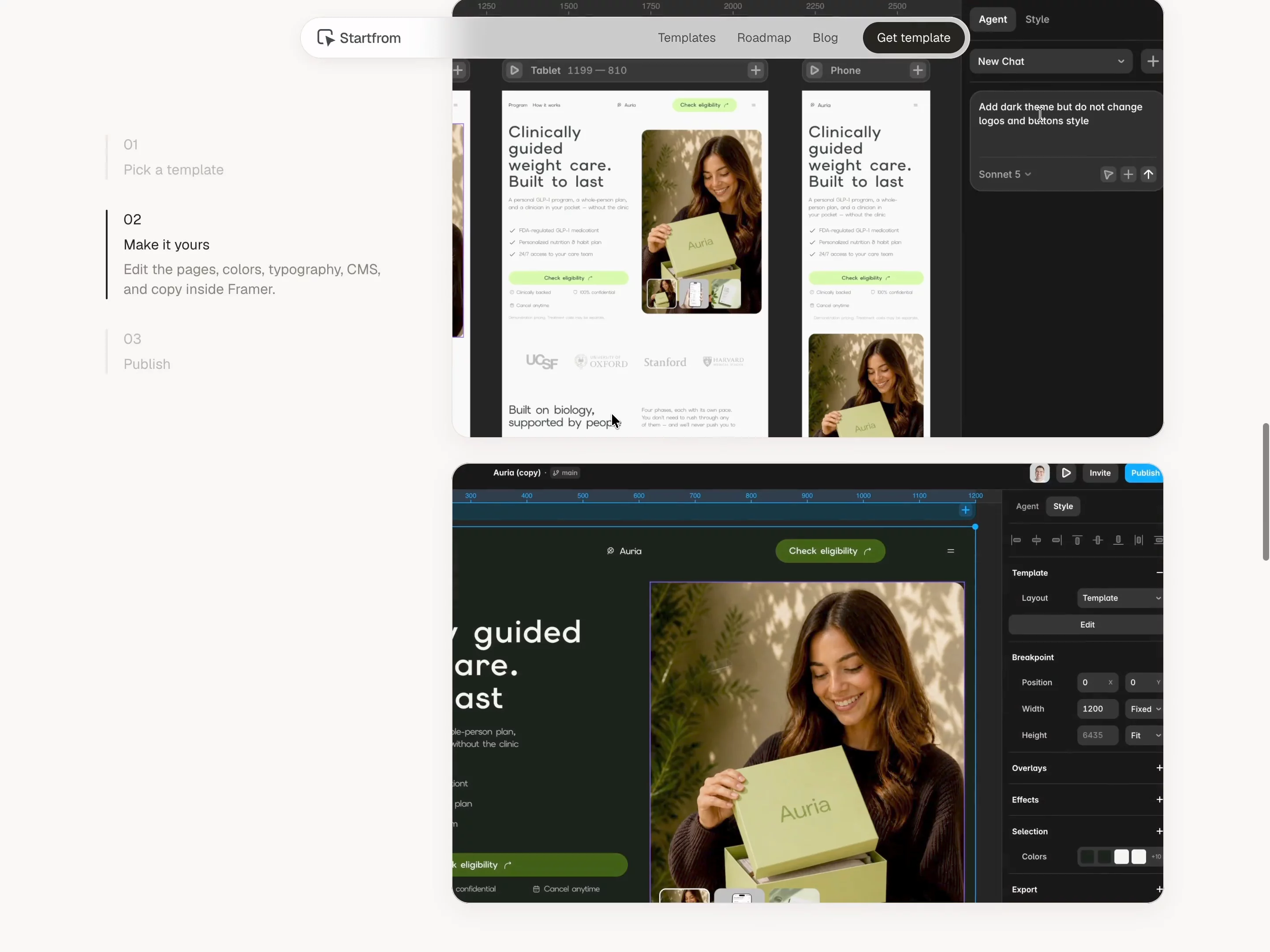Add a breakpoint after the Tablet frame
The image size is (1270, 952).
755,71
